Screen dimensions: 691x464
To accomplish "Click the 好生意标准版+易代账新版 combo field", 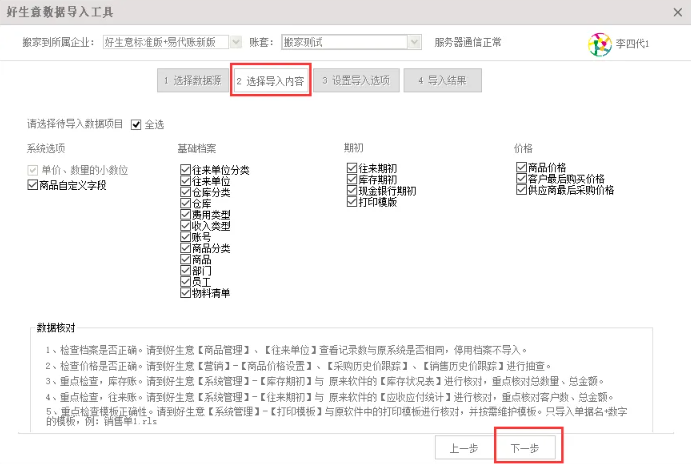I will pos(166,42).
